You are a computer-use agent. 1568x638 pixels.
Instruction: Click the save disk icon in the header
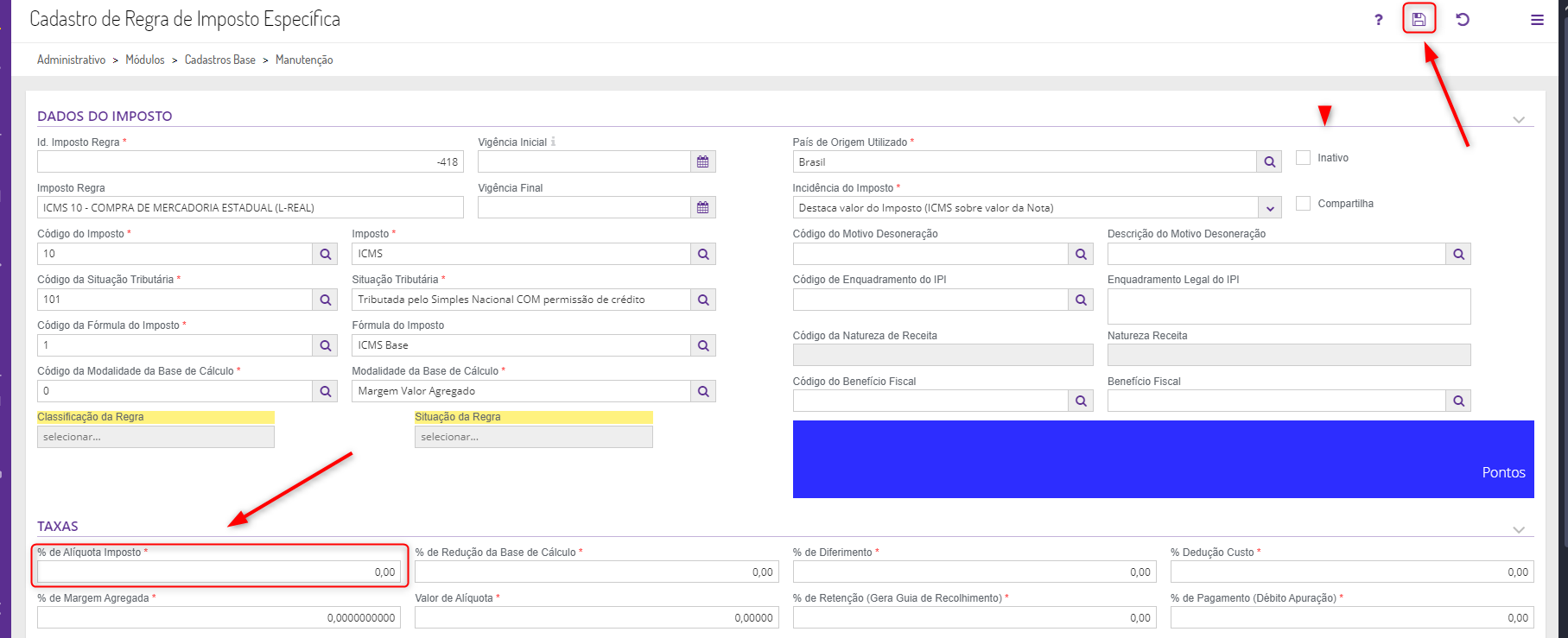point(1419,19)
